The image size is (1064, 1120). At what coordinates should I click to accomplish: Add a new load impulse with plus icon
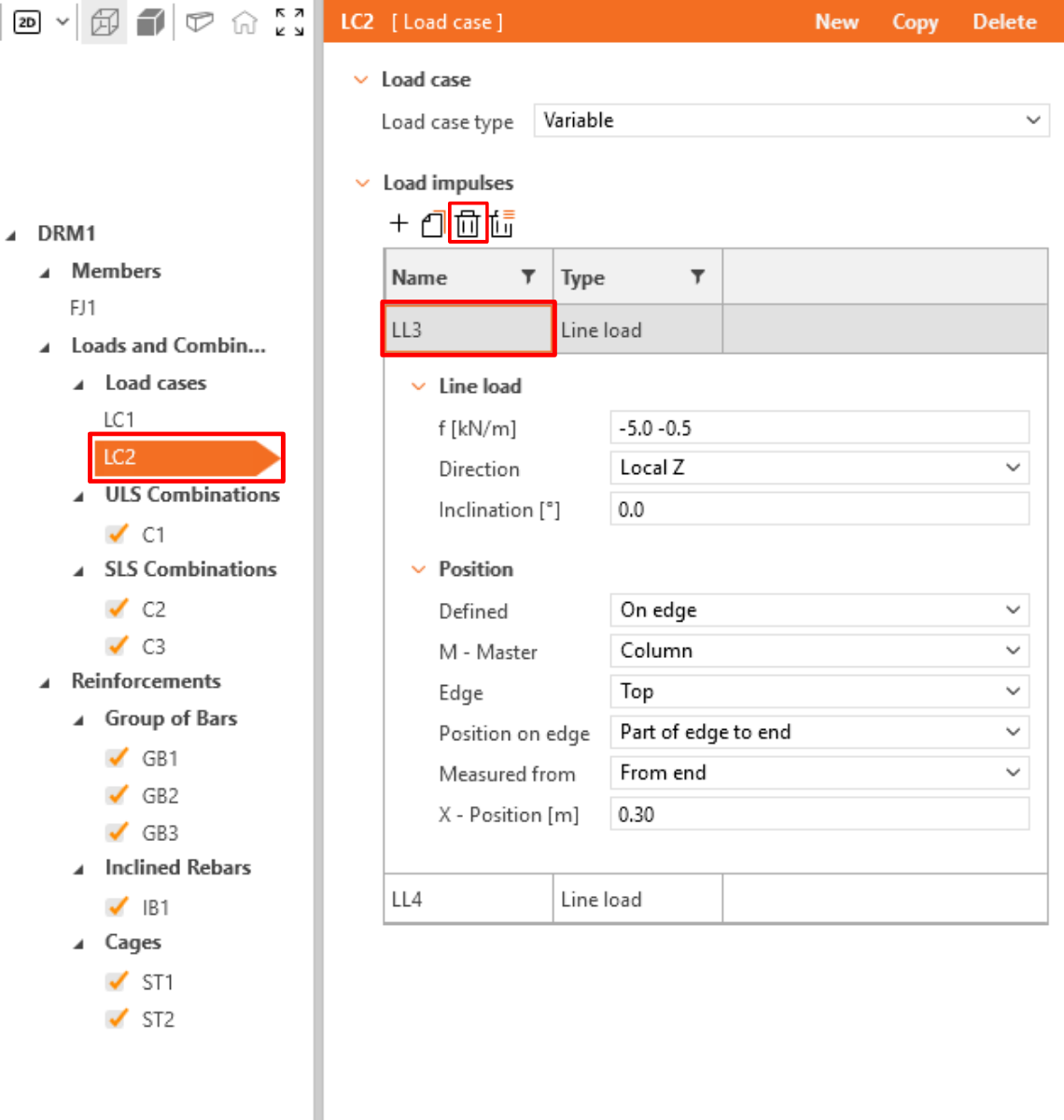click(x=399, y=223)
